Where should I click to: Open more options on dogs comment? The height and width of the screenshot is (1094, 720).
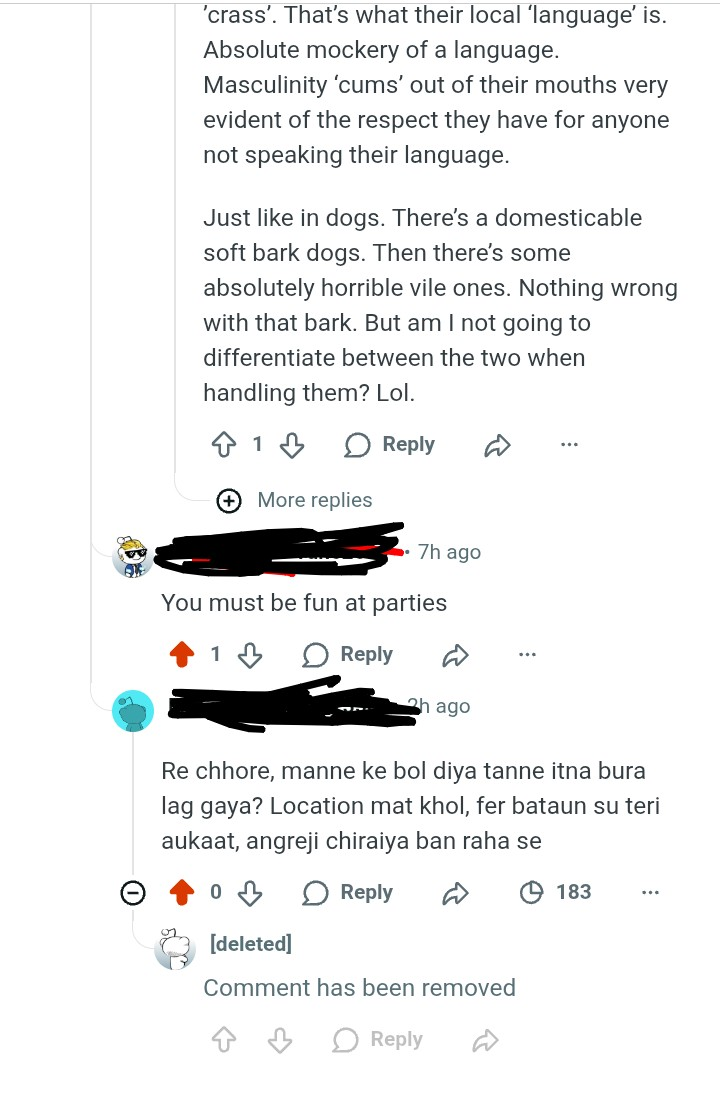569,445
